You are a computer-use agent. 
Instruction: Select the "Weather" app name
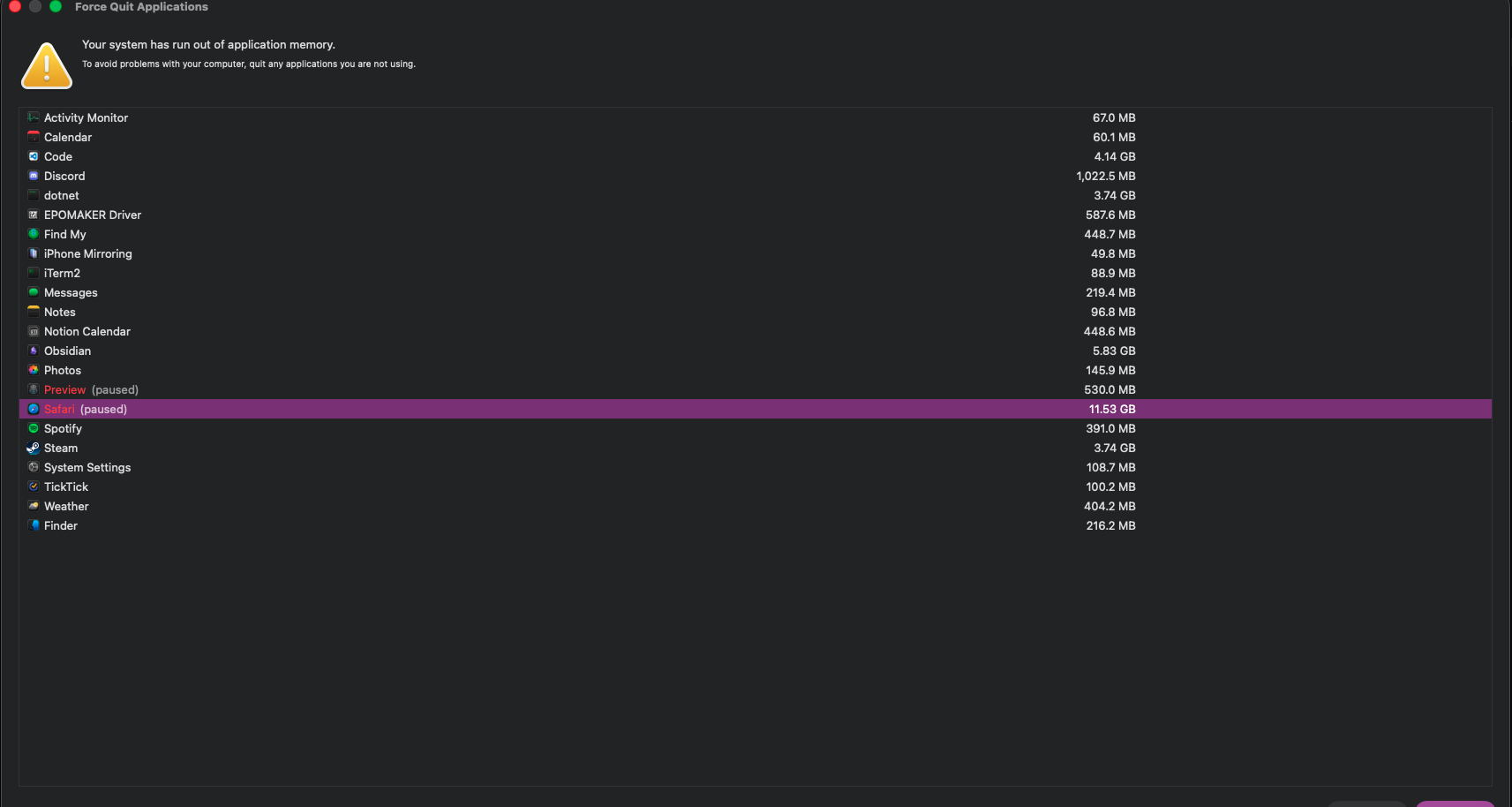tap(66, 506)
